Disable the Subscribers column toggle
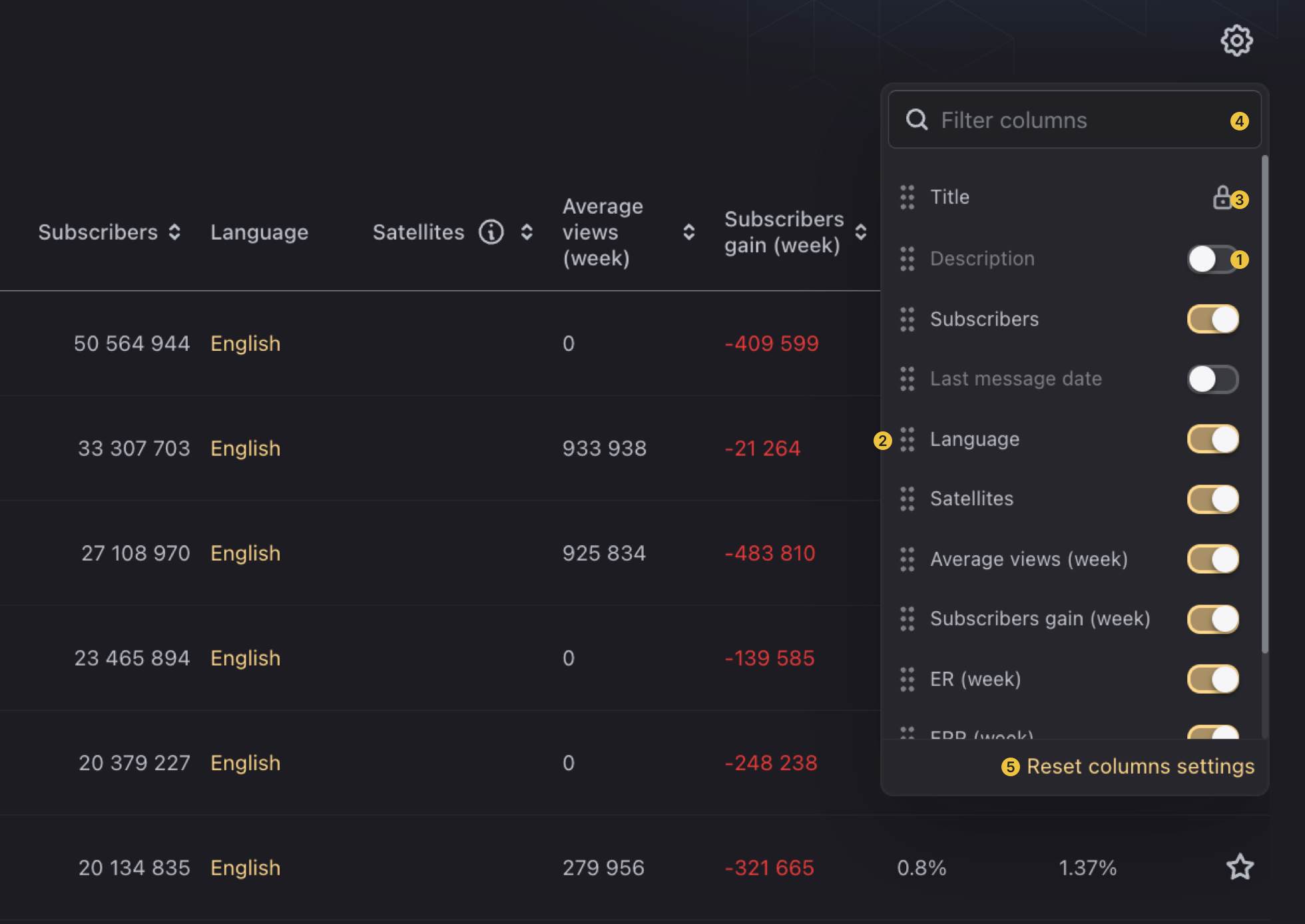The image size is (1305, 924). 1213,319
